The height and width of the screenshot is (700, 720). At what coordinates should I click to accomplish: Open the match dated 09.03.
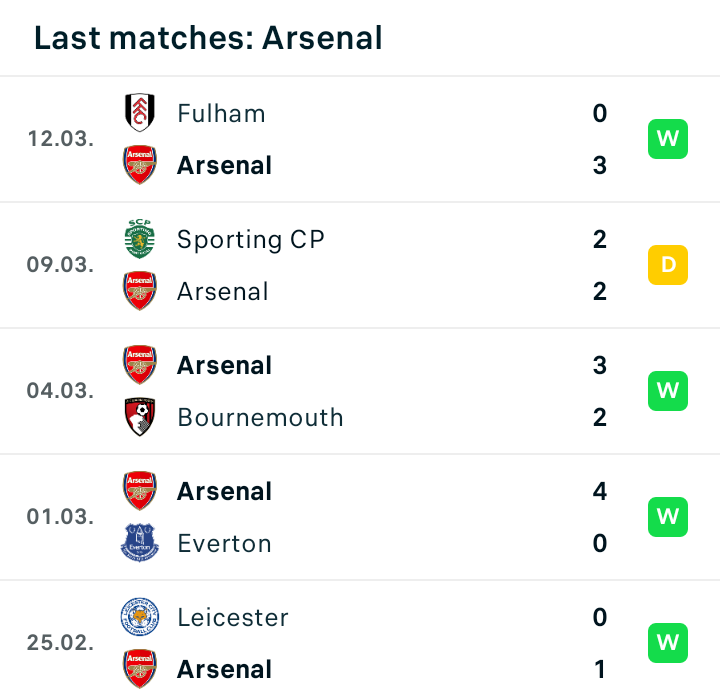pos(360,265)
